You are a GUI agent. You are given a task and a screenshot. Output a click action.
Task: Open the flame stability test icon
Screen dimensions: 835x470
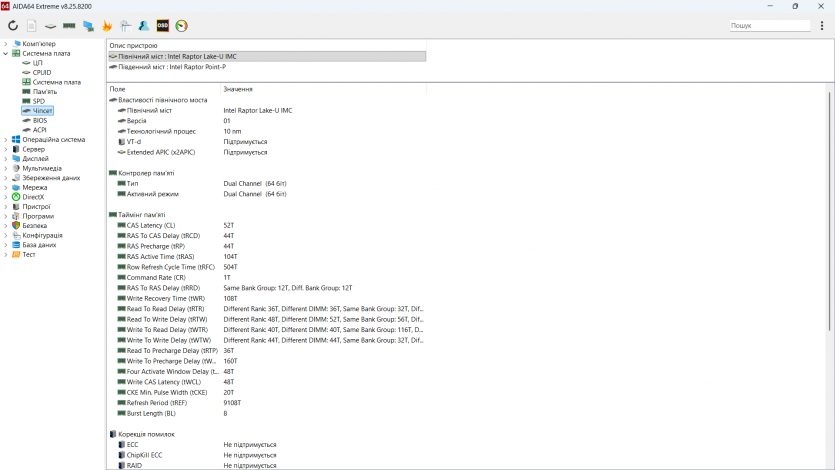pos(107,25)
